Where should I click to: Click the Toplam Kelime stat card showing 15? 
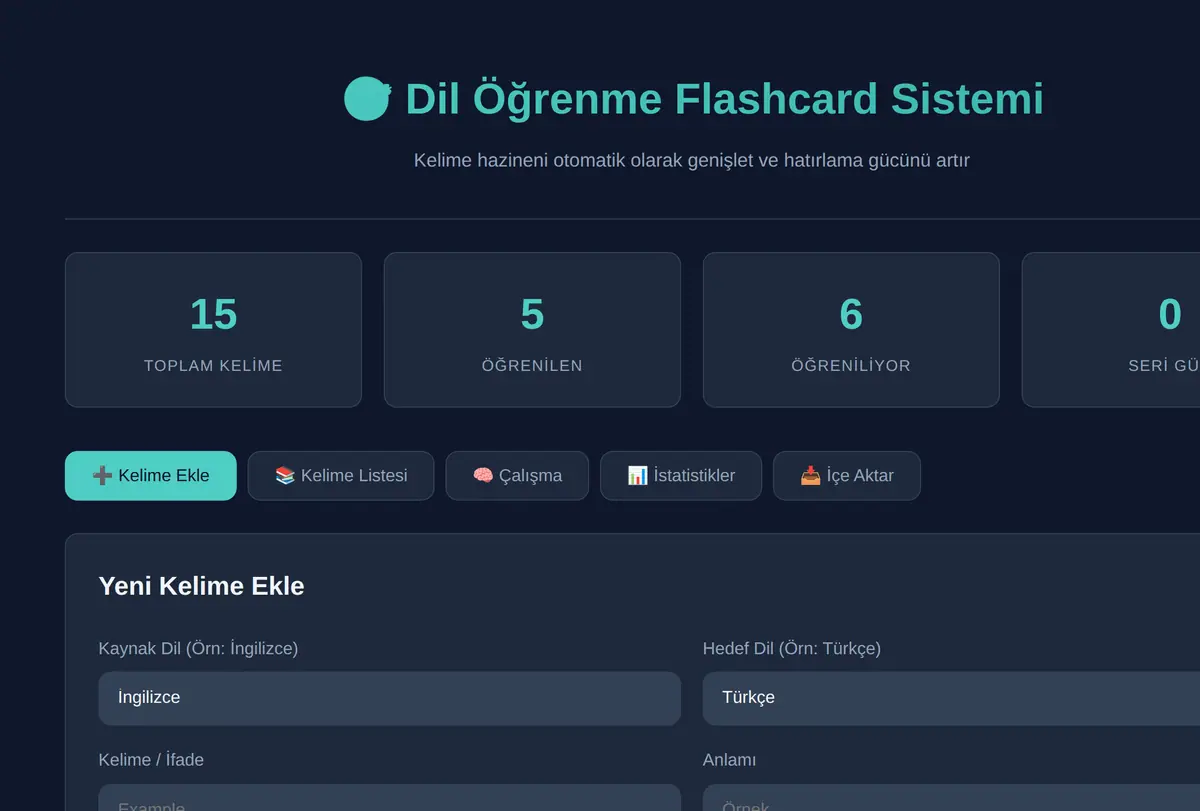tap(213, 330)
